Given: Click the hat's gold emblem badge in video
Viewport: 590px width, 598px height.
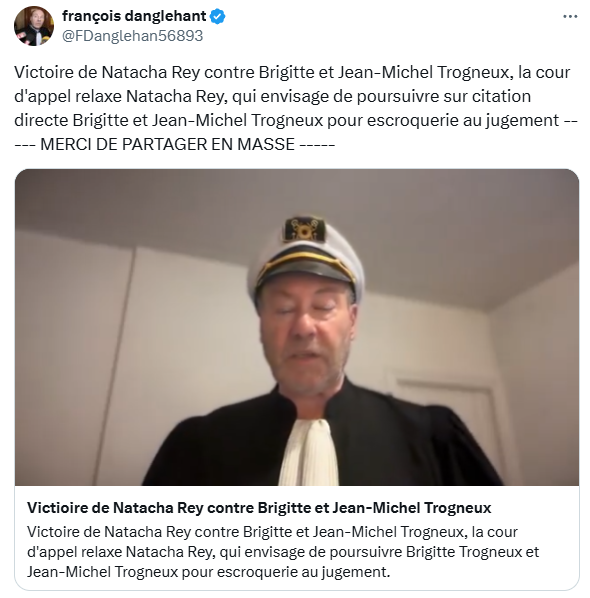Looking at the screenshot, I should [304, 230].
